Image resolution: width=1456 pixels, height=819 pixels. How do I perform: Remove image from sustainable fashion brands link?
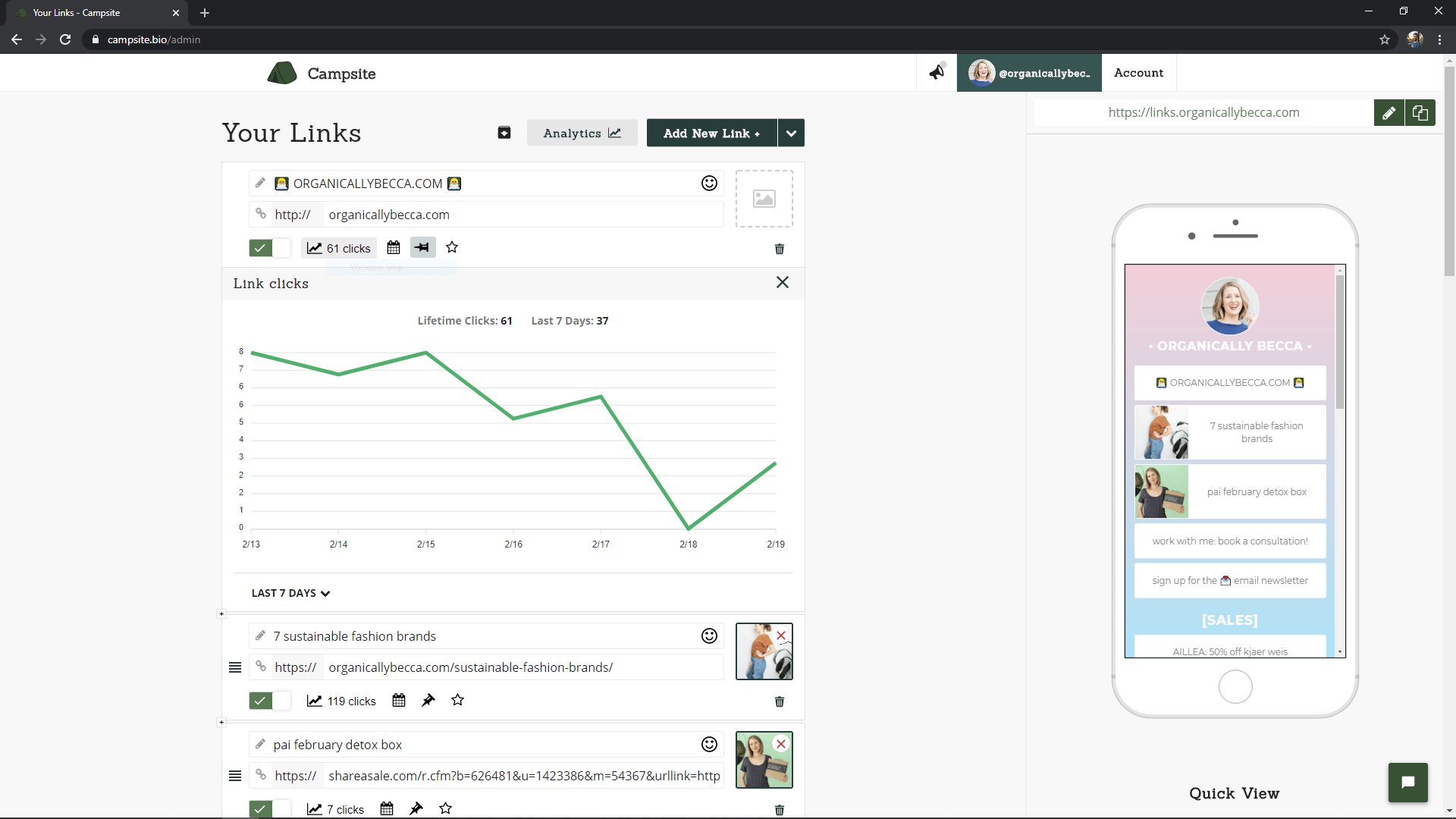781,635
